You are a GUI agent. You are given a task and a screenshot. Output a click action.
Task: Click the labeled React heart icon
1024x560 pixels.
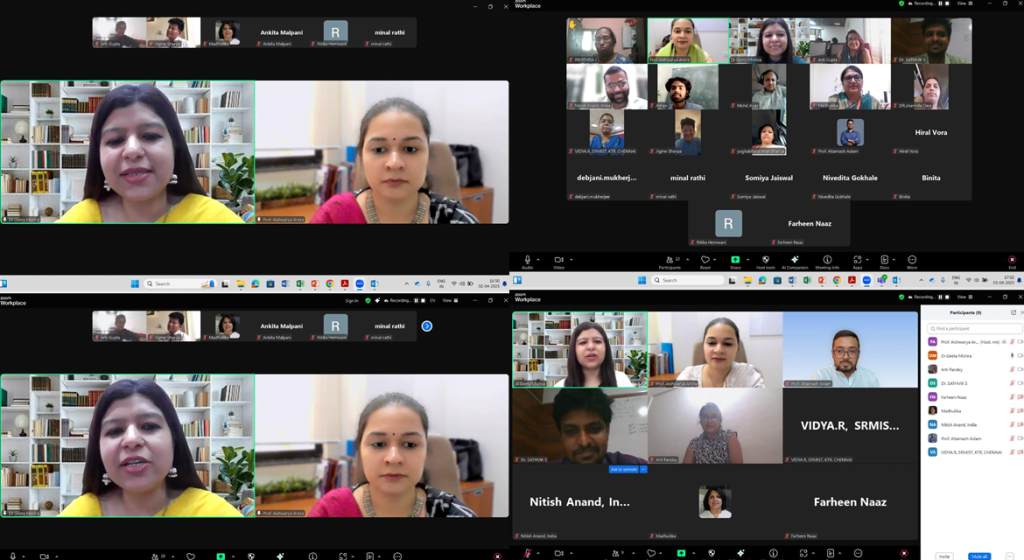(705, 261)
